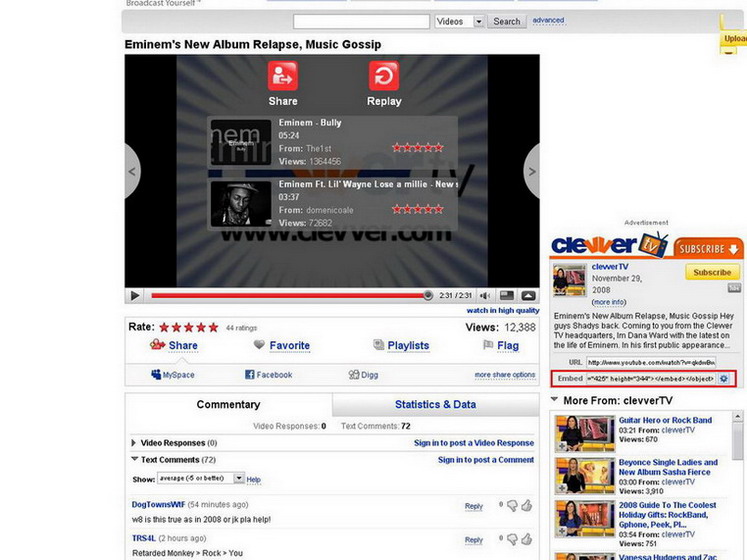Click the player pop-up menu arrow icon
The image size is (747, 560).
528,296
